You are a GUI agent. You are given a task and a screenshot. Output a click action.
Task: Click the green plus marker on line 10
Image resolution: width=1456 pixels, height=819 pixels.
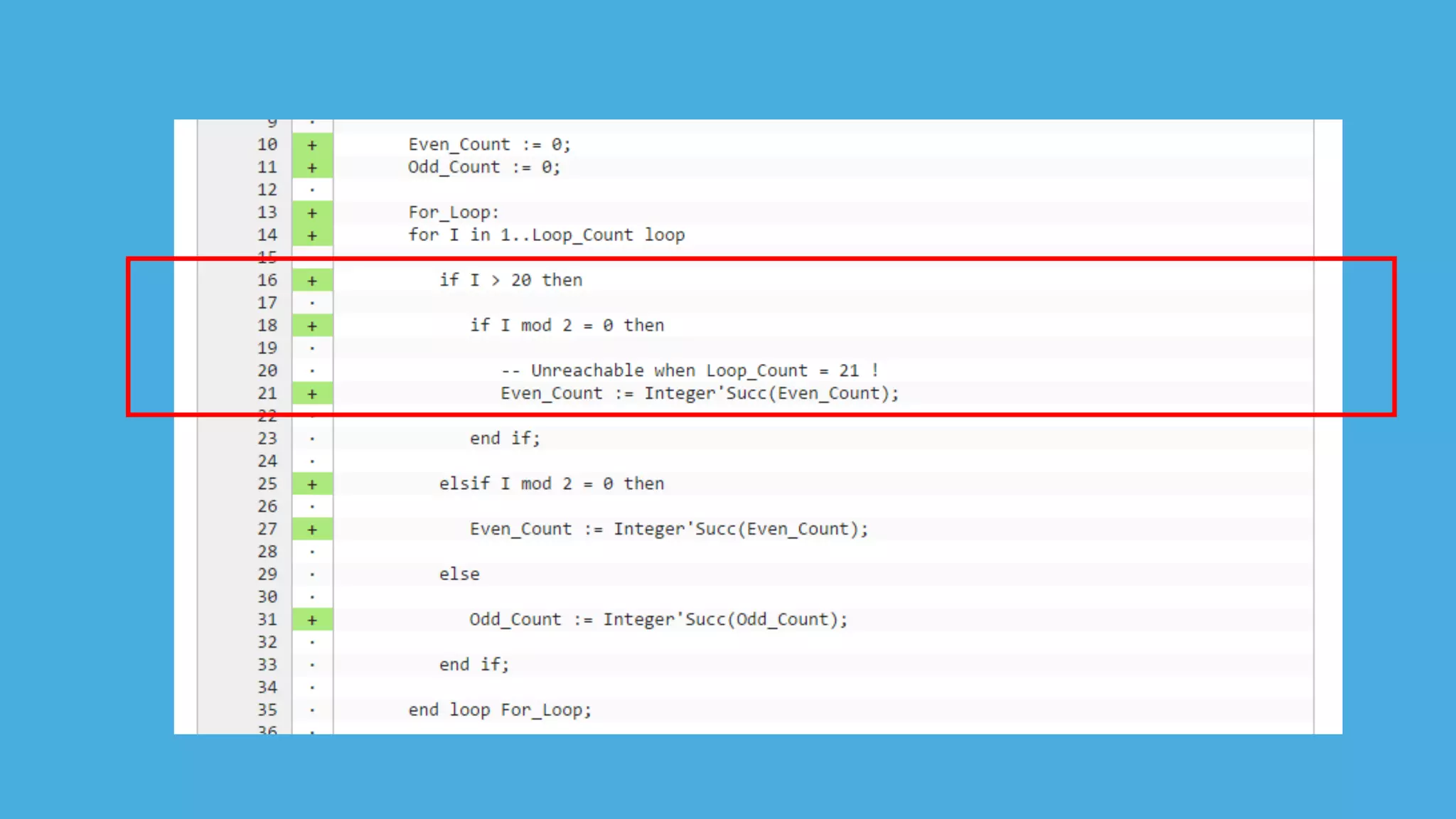[x=312, y=145]
